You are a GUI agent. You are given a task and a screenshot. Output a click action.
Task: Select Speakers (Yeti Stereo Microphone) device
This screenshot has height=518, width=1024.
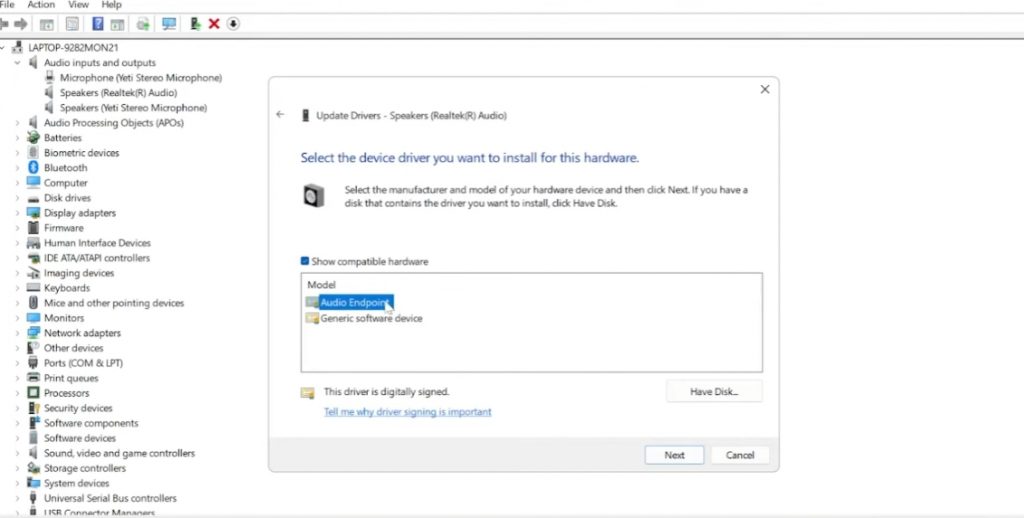pyautogui.click(x=133, y=108)
